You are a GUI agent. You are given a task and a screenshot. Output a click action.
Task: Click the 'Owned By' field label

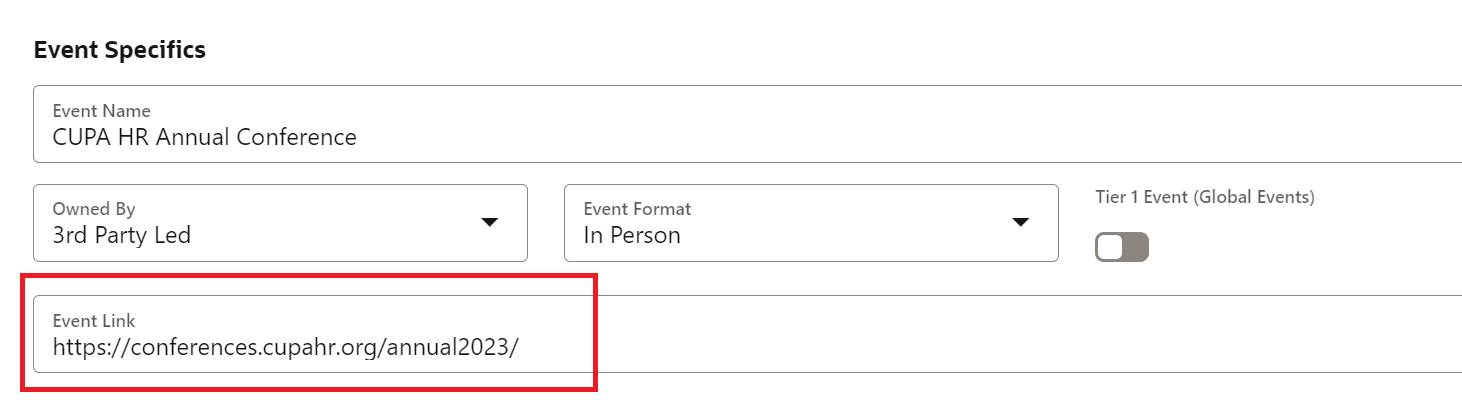(x=93, y=209)
